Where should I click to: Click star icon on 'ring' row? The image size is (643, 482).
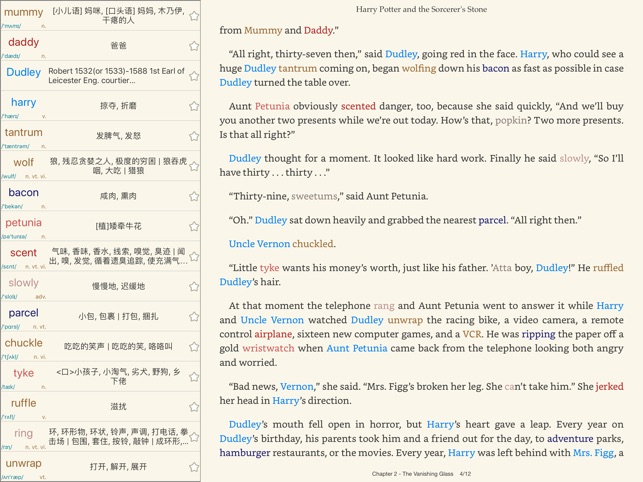click(x=194, y=437)
